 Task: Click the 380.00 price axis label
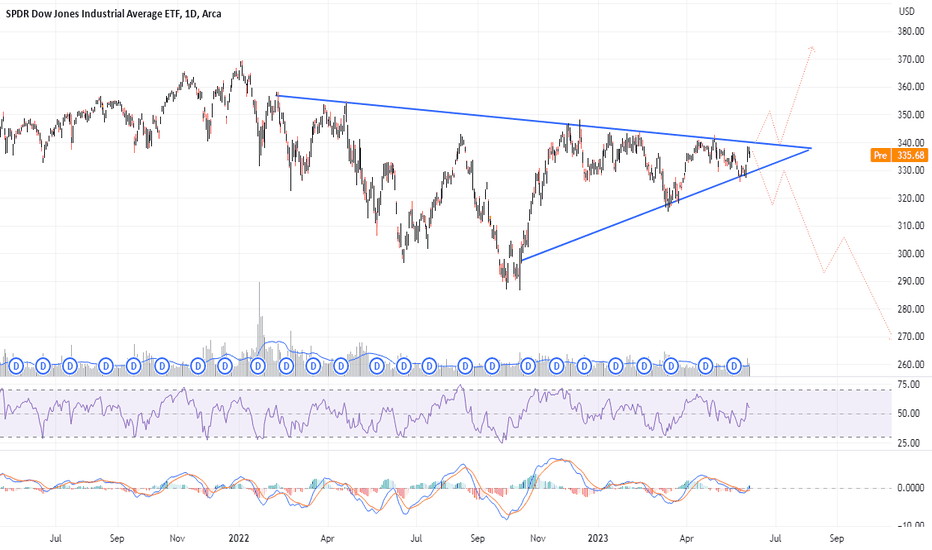coord(911,32)
